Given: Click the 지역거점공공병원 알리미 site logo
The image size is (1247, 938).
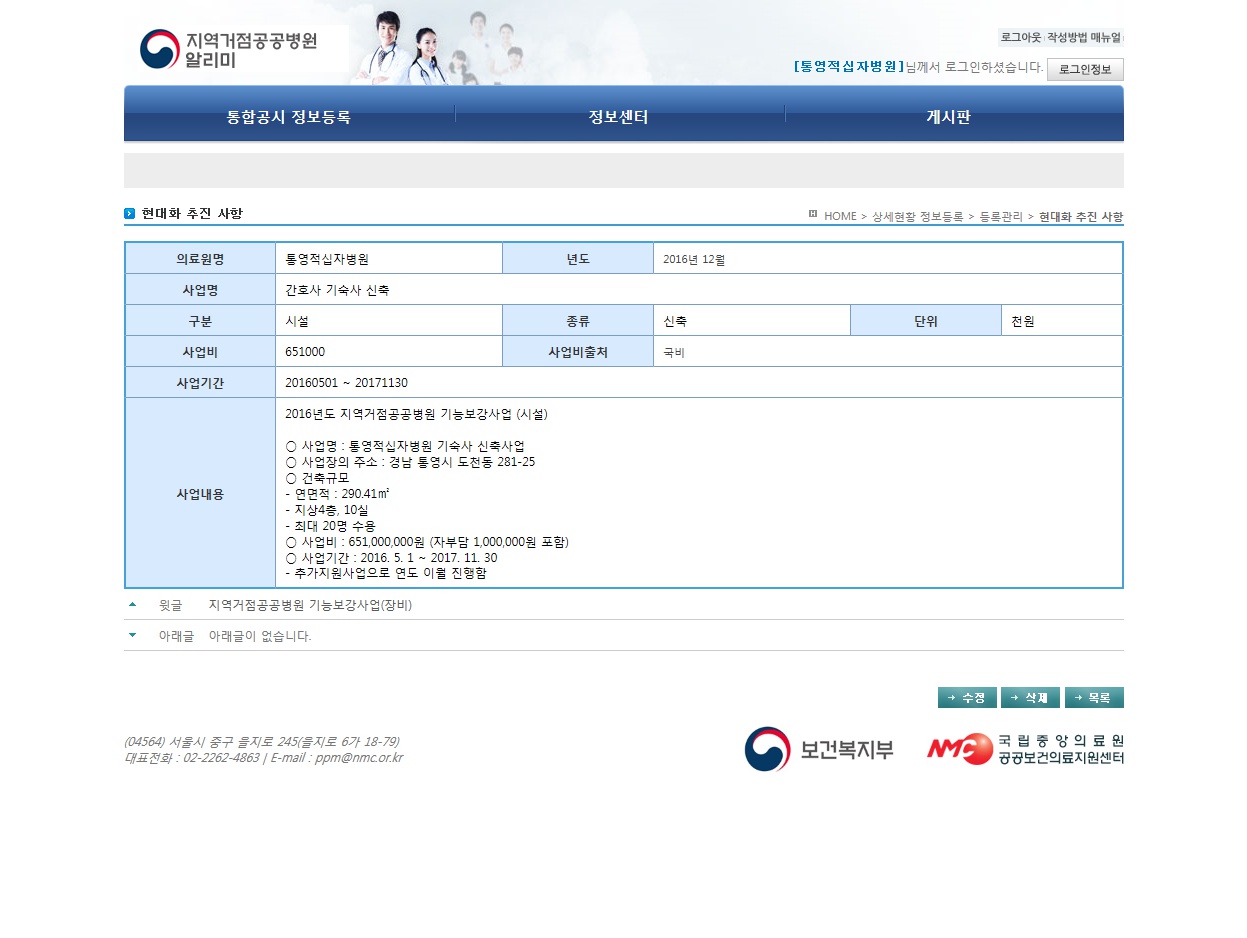Looking at the screenshot, I should [229, 49].
